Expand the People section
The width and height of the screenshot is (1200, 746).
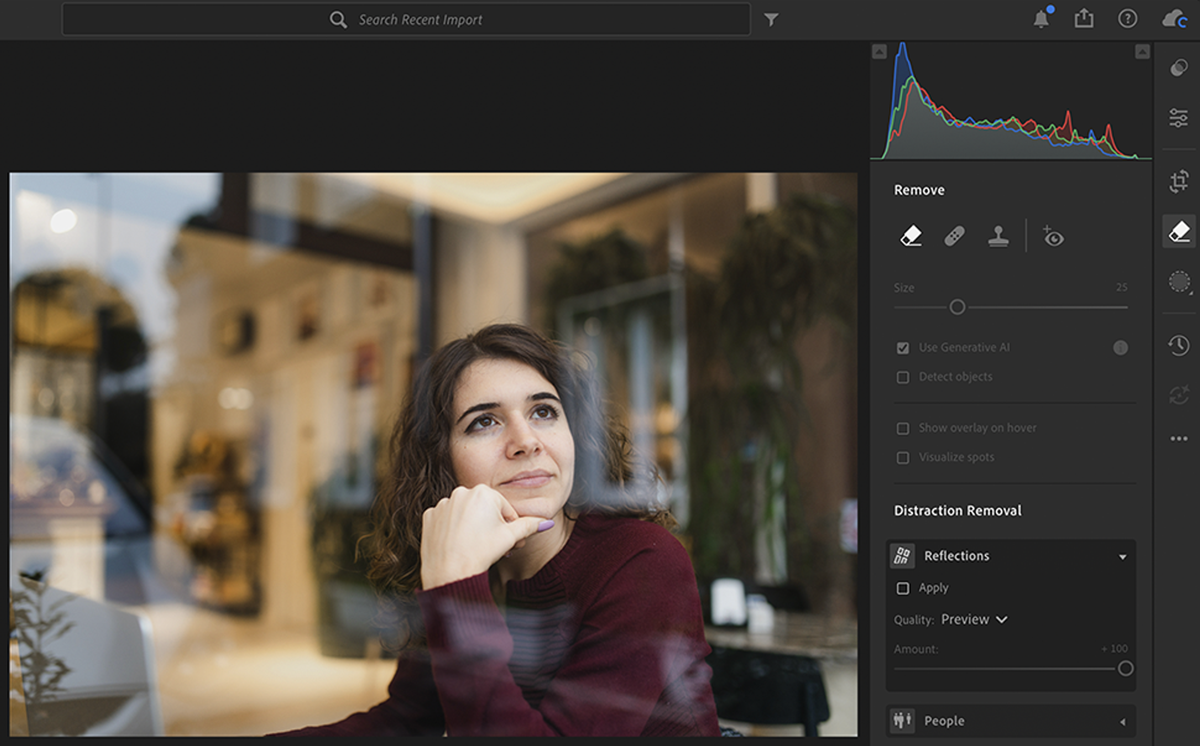coord(1122,722)
